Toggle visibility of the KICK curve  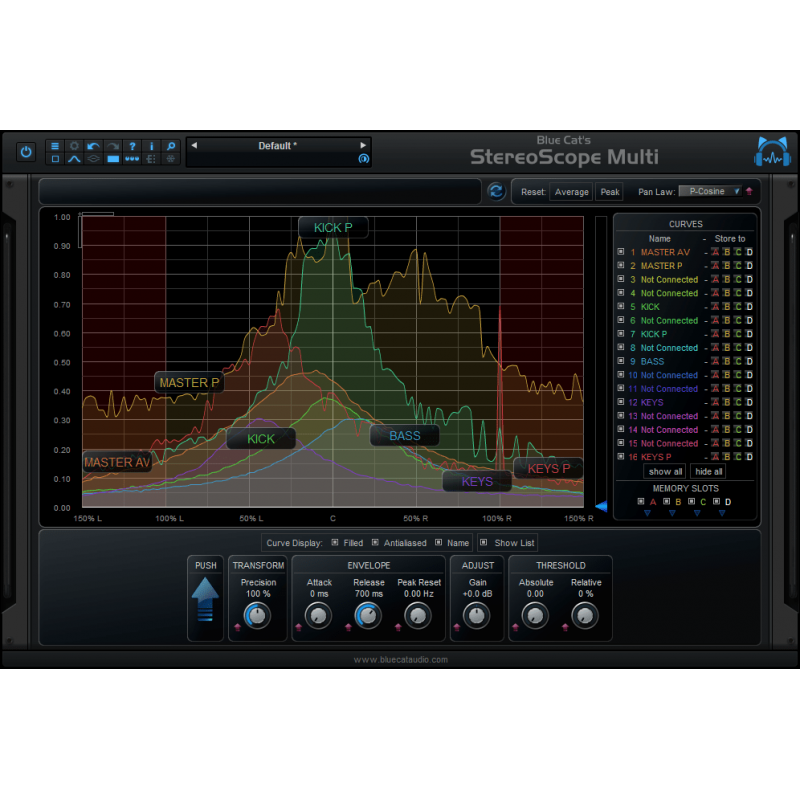pyautogui.click(x=620, y=306)
